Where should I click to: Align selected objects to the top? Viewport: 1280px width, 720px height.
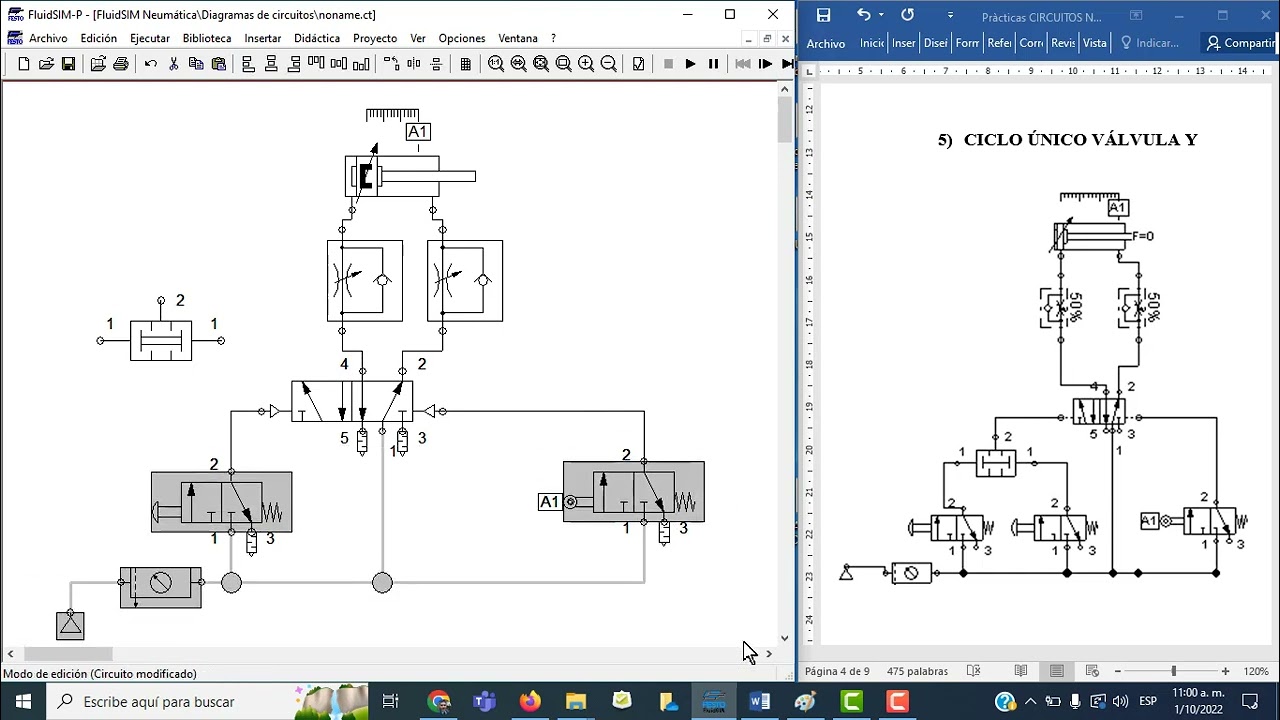(316, 64)
